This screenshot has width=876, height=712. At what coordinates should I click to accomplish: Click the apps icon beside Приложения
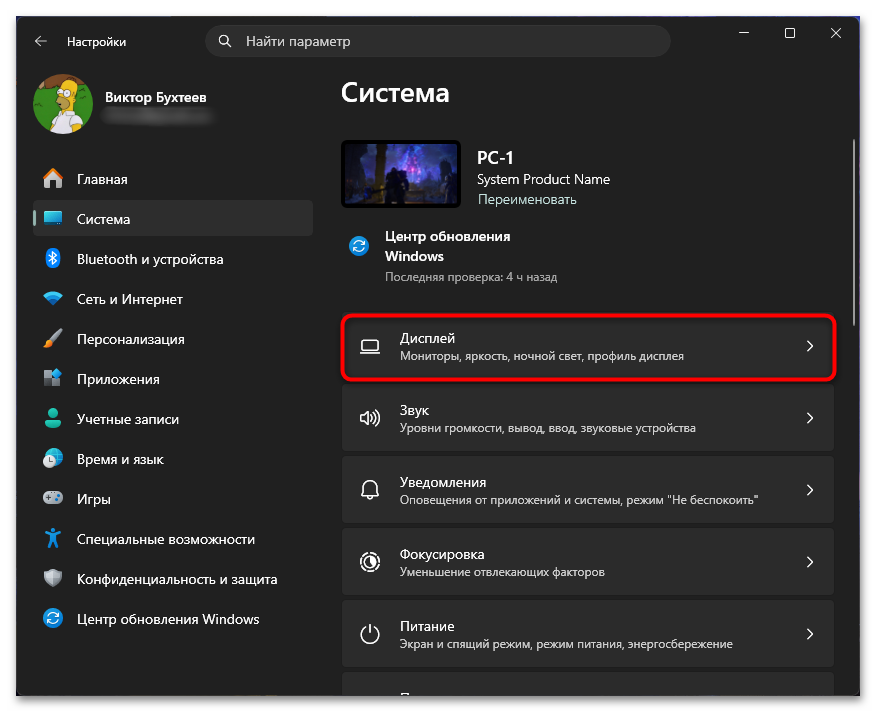53,378
